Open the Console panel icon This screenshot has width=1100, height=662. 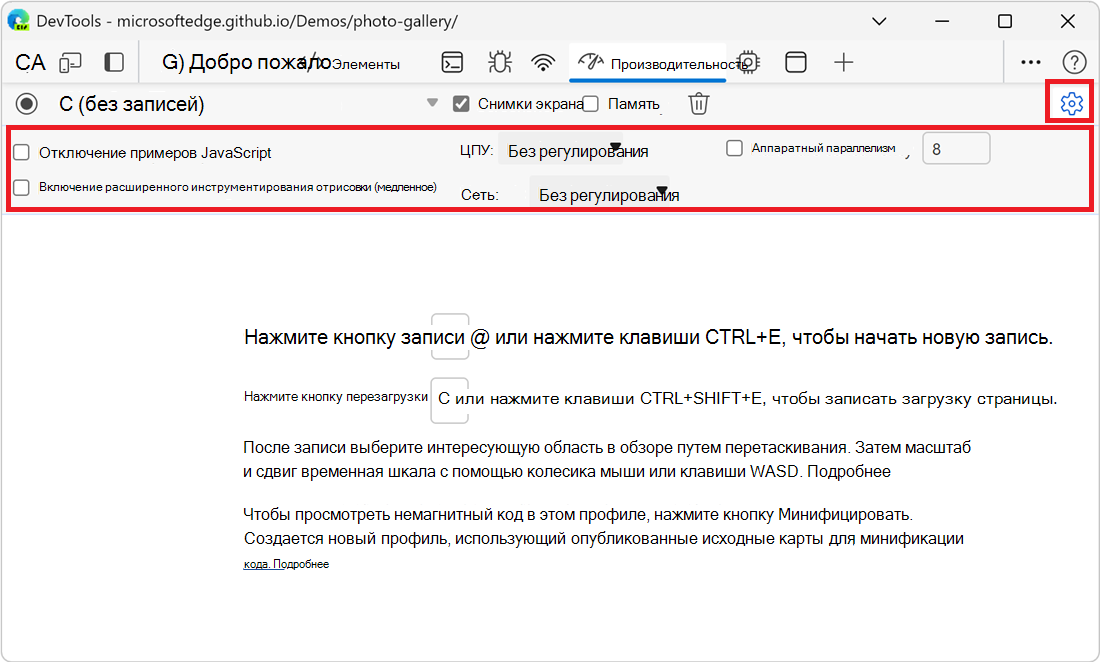click(452, 62)
